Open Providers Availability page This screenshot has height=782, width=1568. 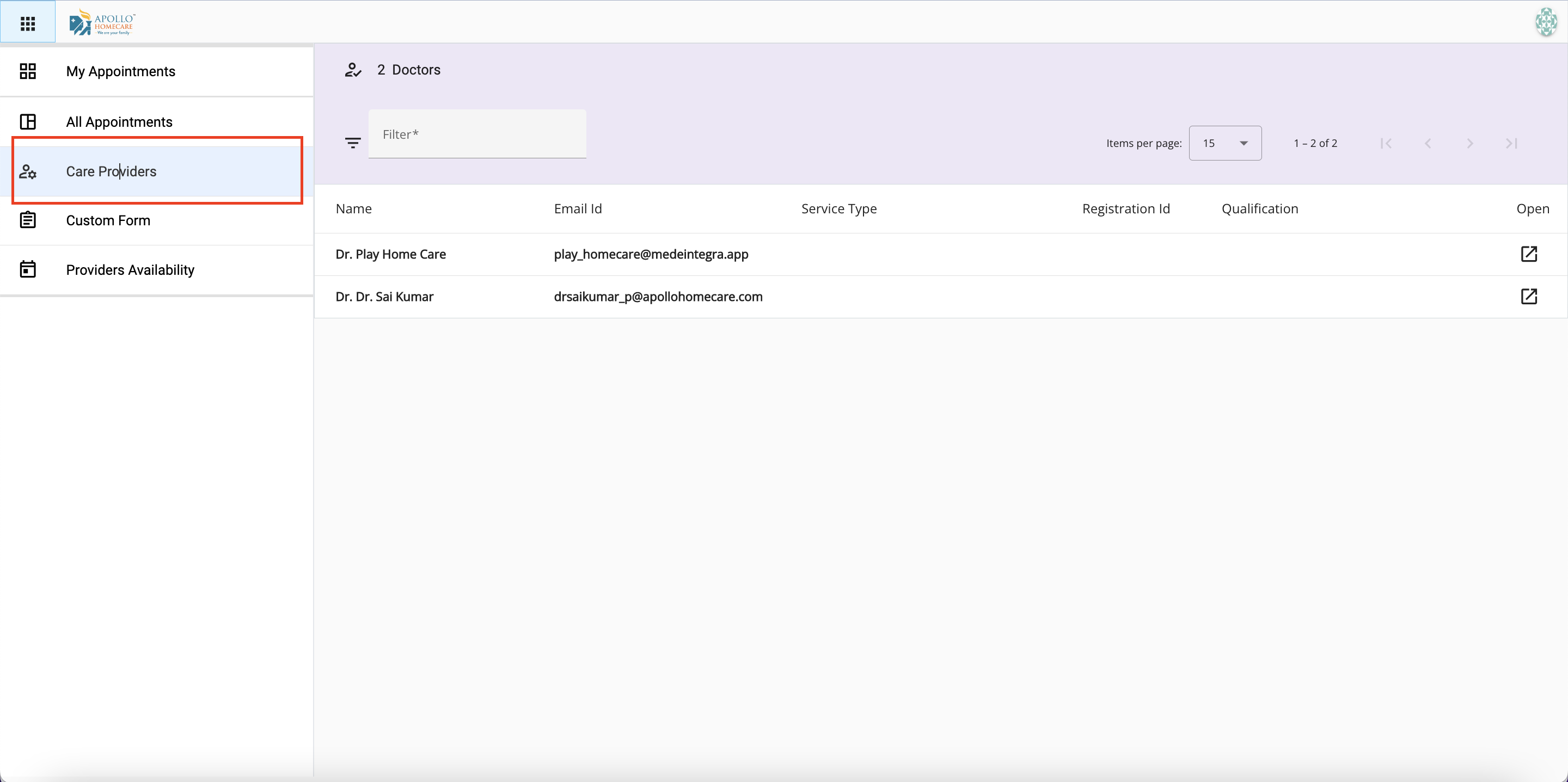tap(130, 269)
